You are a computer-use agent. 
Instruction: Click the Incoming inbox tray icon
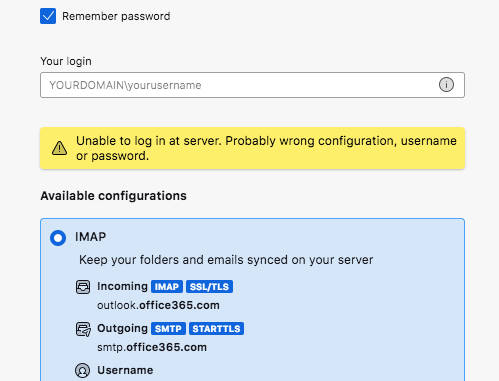[83, 287]
